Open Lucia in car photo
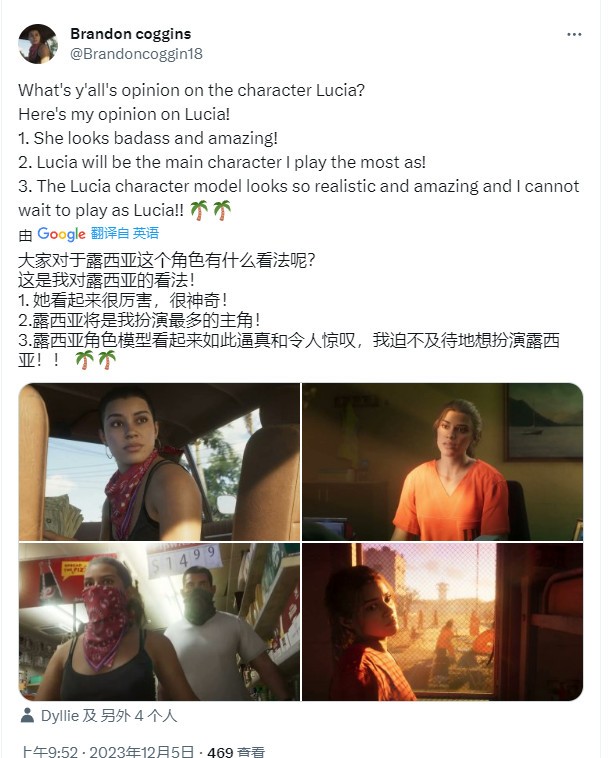 click(x=159, y=462)
